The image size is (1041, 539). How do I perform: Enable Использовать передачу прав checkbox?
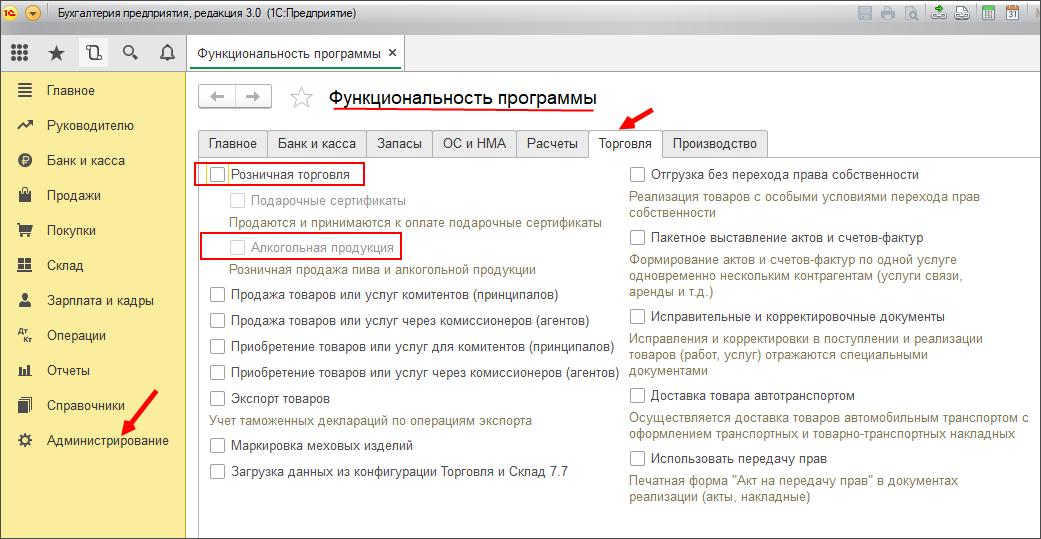(x=638, y=459)
